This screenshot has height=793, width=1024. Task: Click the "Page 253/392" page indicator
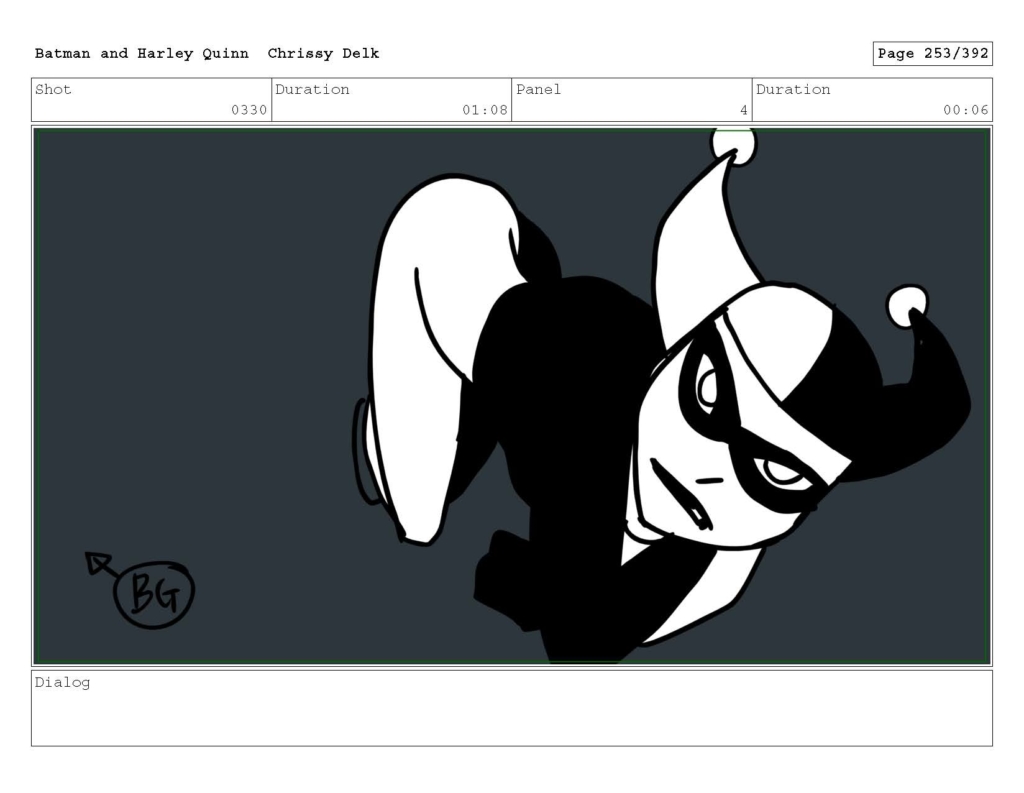pyautogui.click(x=933, y=54)
